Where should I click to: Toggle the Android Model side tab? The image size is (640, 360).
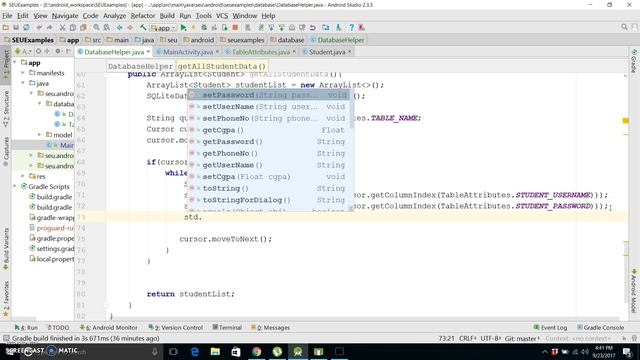coord(634,291)
